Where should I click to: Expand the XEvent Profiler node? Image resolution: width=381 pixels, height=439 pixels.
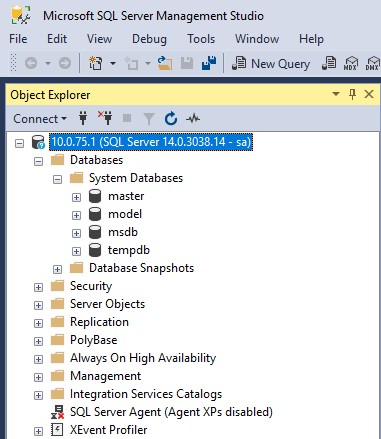point(39,432)
